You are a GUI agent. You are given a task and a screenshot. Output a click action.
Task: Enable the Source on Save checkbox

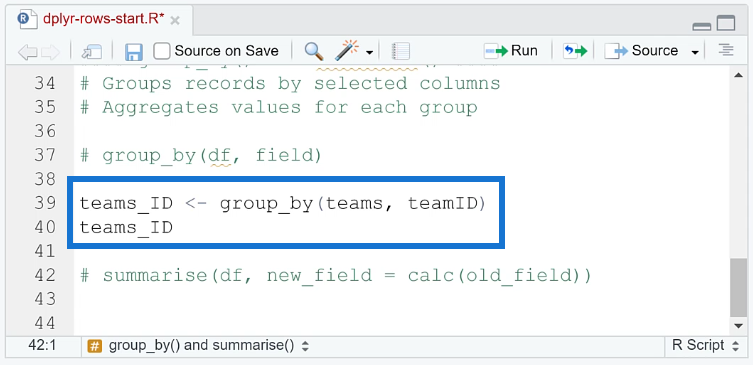[x=161, y=51]
